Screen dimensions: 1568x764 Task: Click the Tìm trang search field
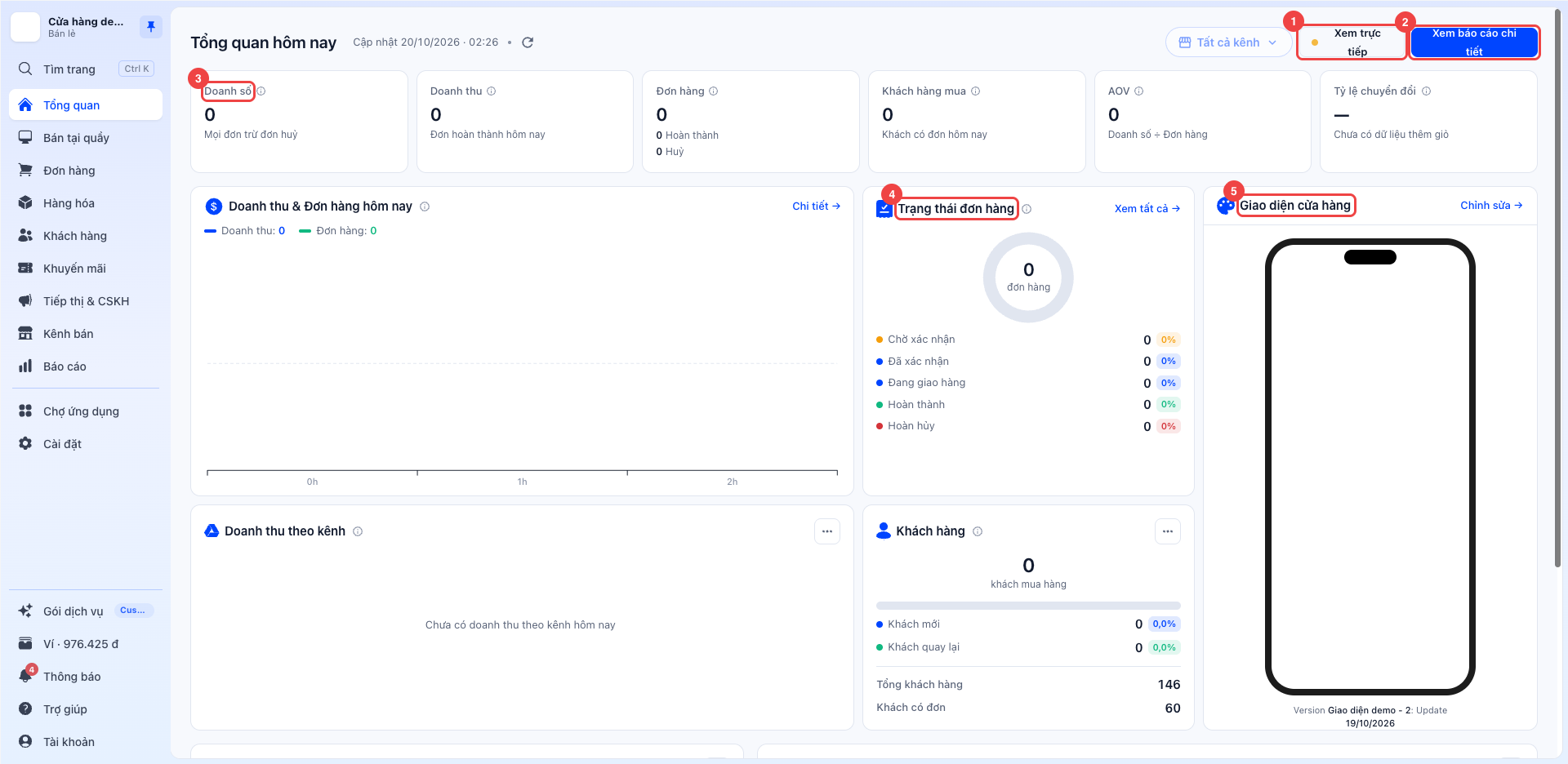pos(86,69)
